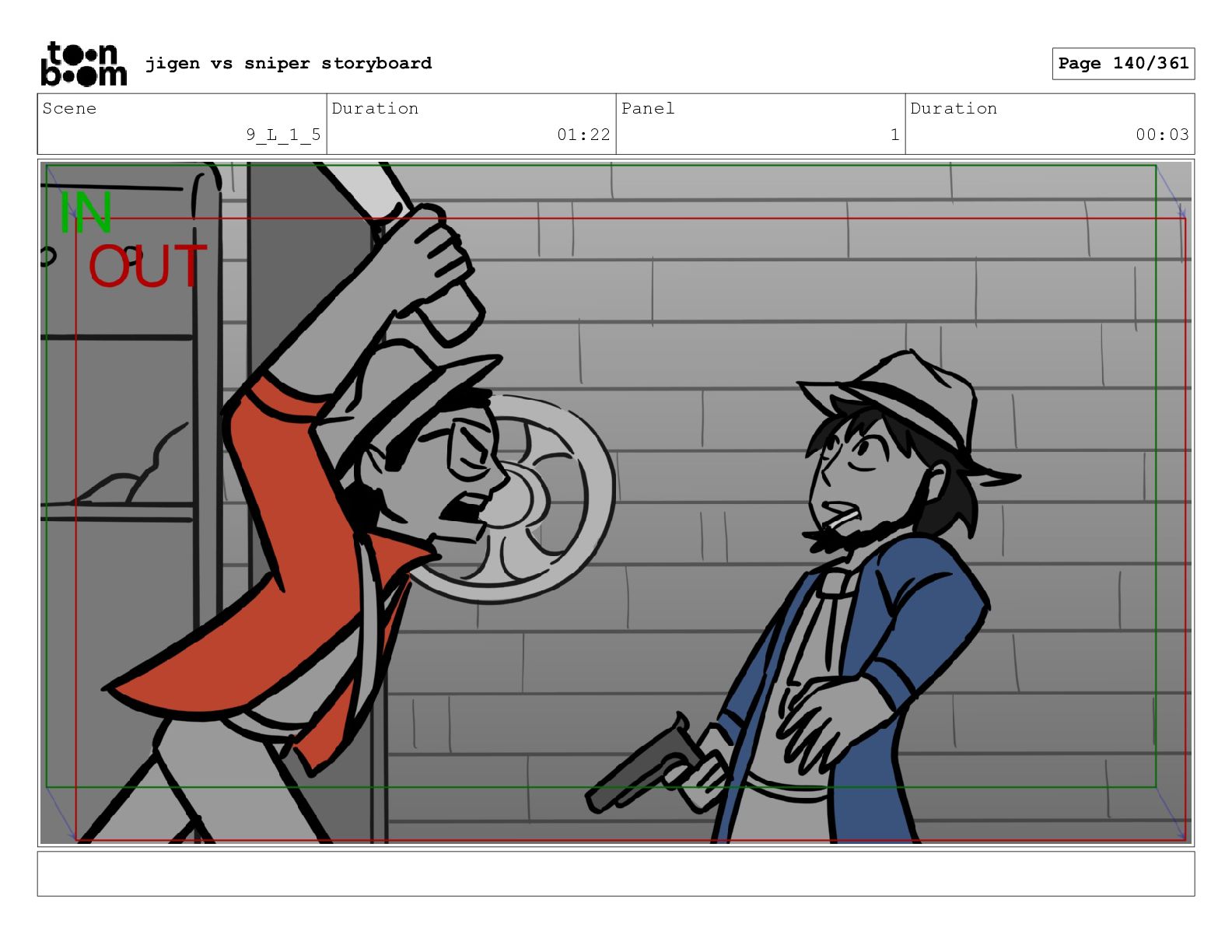Click the red 'OUT' camera frame label
Image resolution: width=1232 pixels, height=952 pixels.
(x=147, y=266)
